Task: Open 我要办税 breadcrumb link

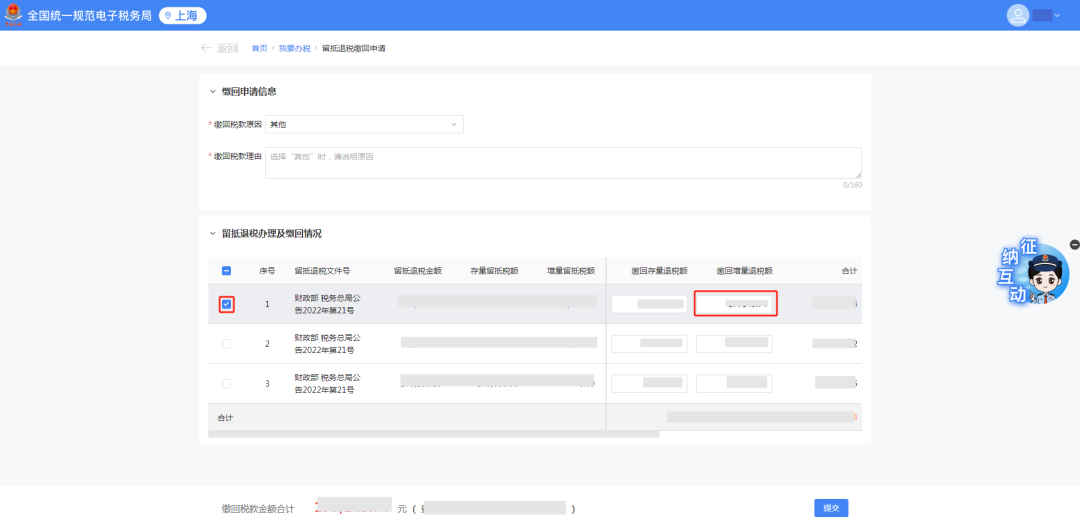Action: [294, 48]
